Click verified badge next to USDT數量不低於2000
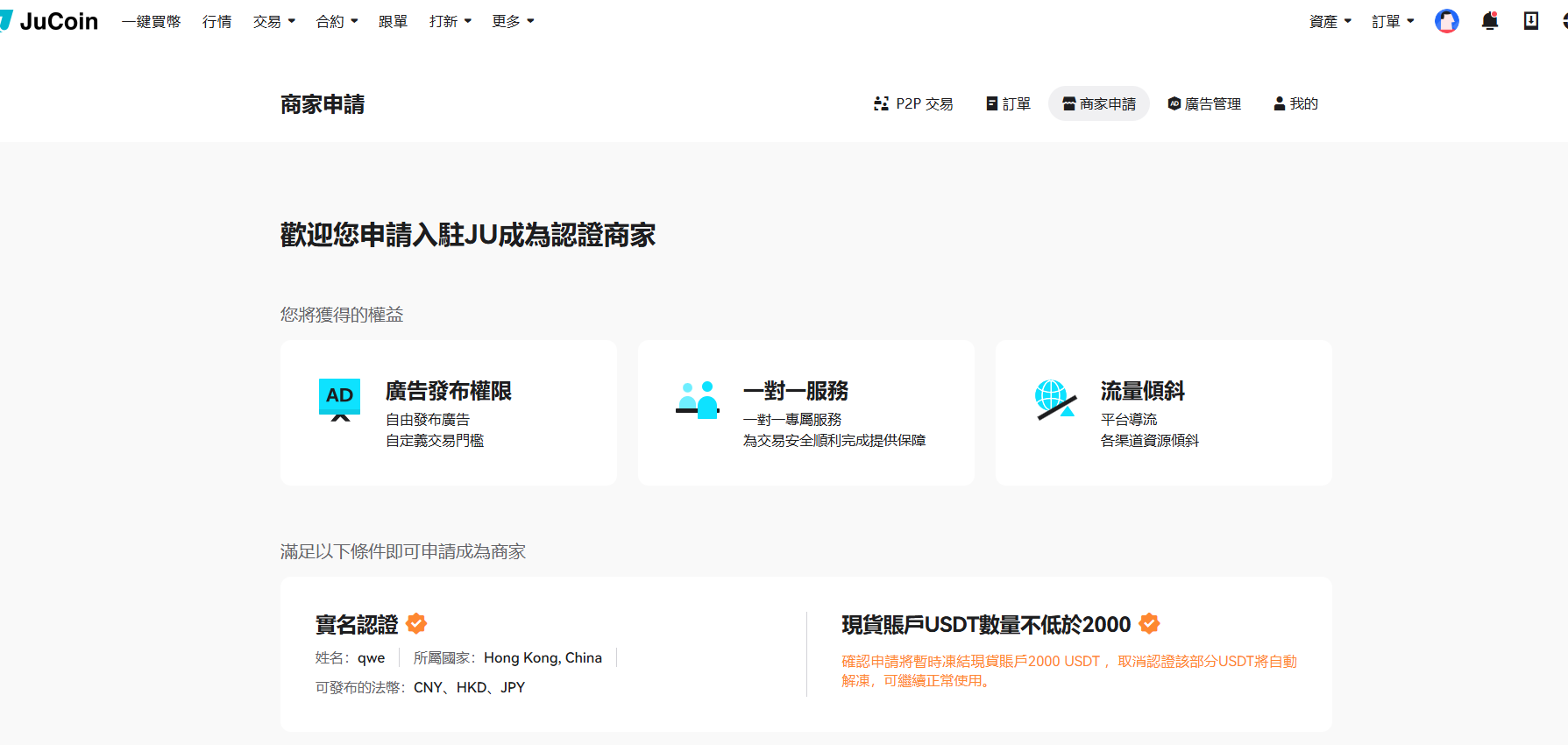1568x745 pixels. [1149, 623]
